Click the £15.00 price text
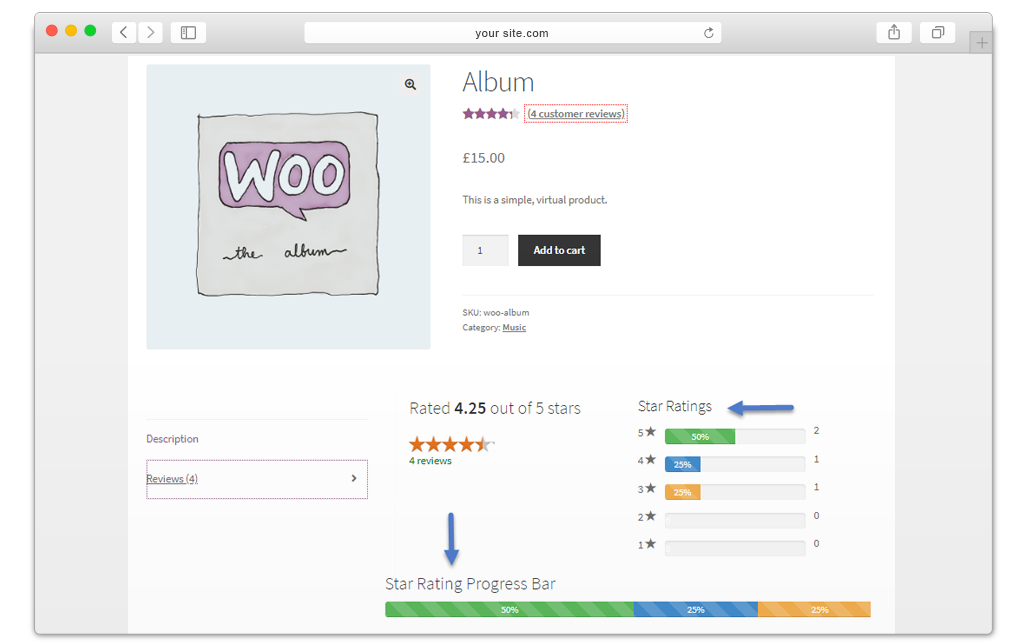This screenshot has width=1024, height=643. 484,158
